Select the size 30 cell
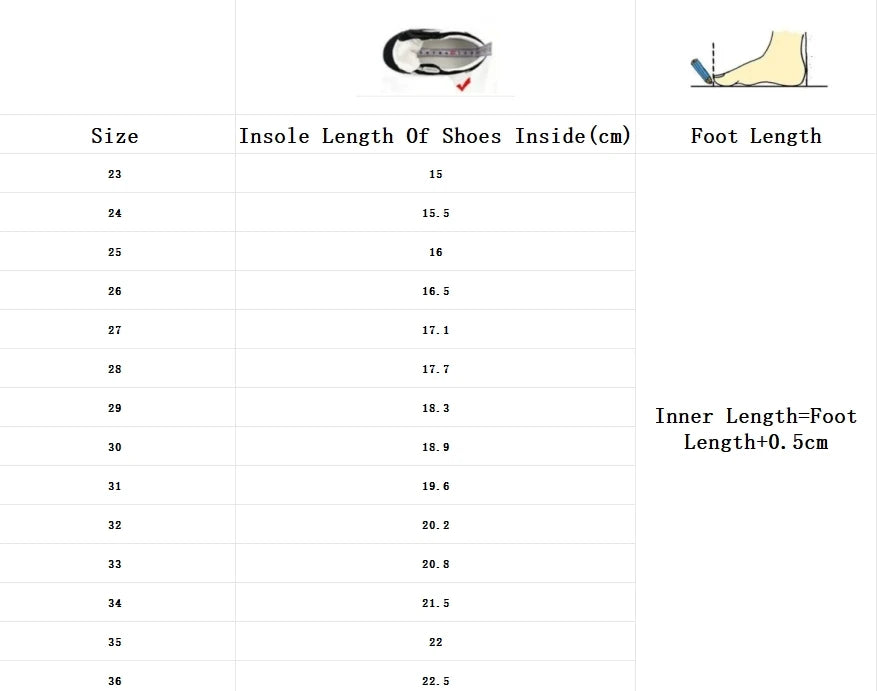This screenshot has height=691, width=877. pos(115,447)
